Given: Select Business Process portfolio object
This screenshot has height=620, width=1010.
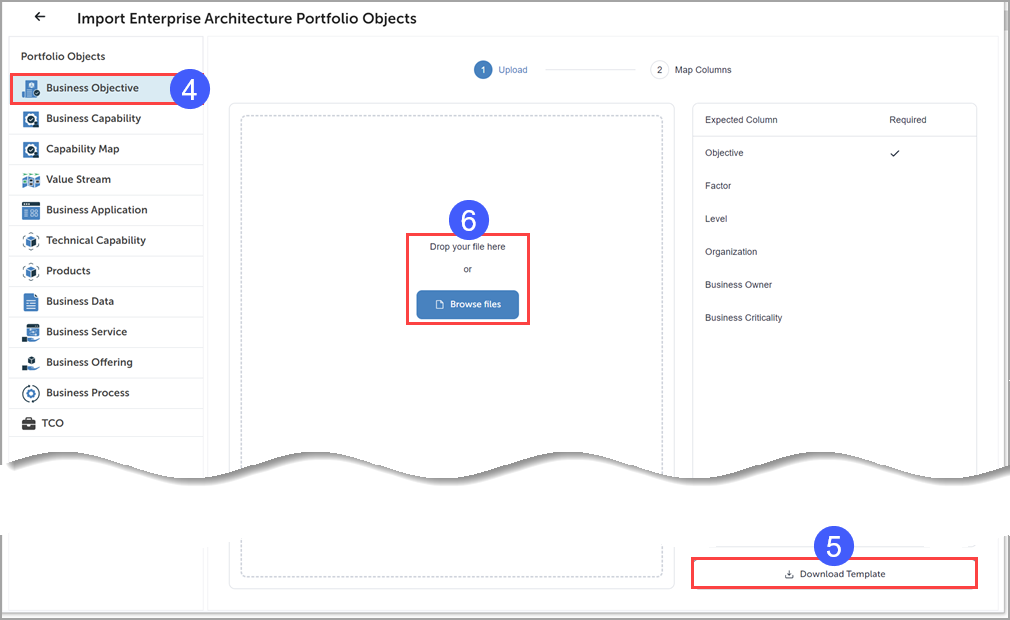Looking at the screenshot, I should point(88,393).
